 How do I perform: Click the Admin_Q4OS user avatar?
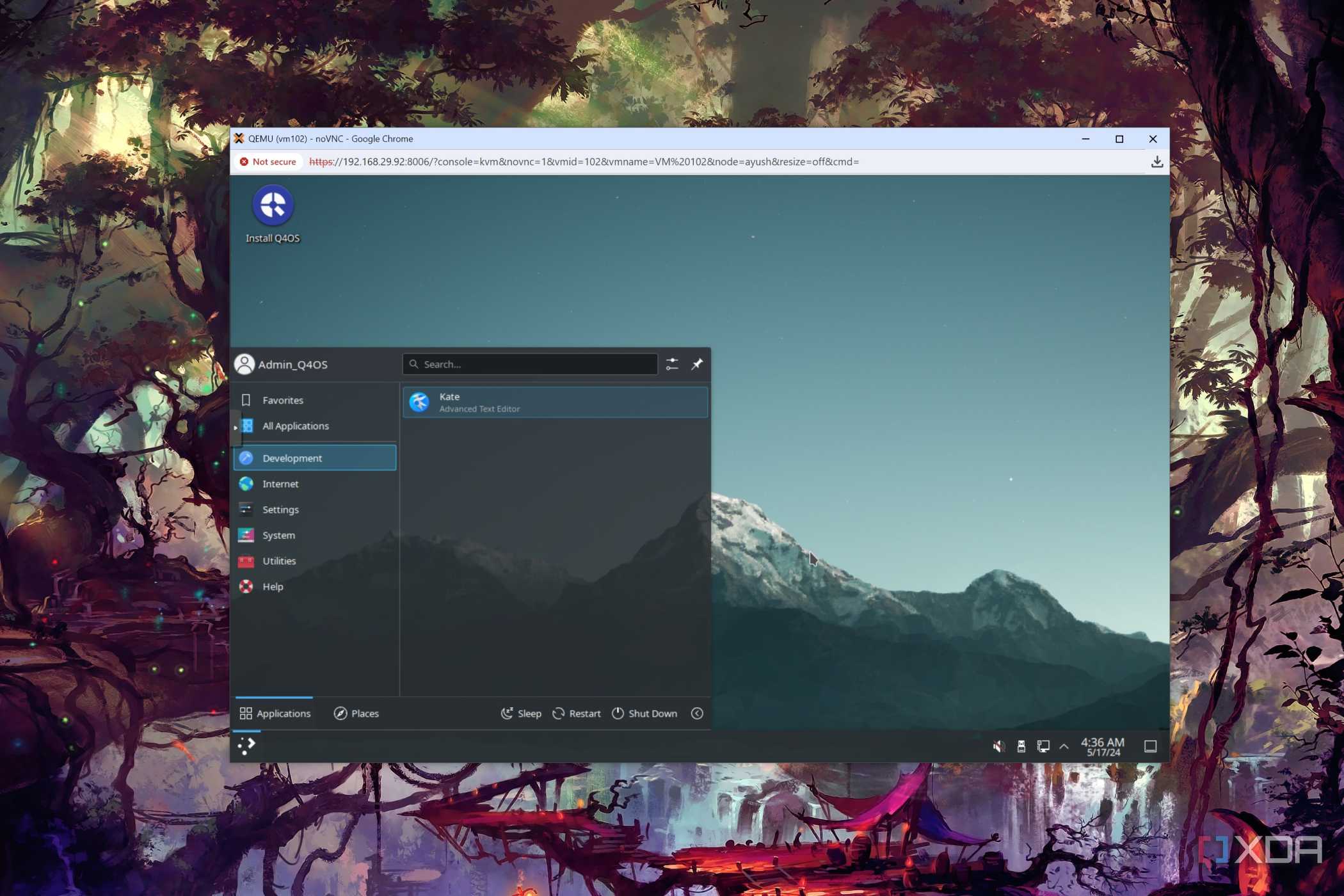(244, 364)
